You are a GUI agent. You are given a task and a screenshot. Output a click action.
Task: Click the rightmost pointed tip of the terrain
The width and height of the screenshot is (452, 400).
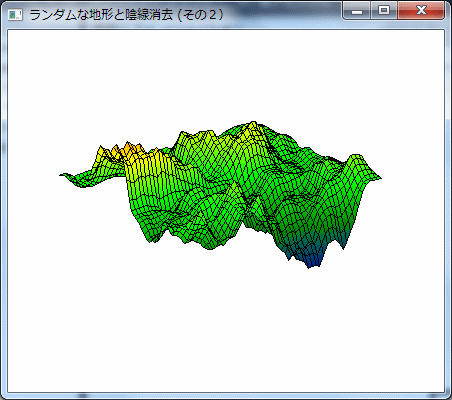[378, 177]
